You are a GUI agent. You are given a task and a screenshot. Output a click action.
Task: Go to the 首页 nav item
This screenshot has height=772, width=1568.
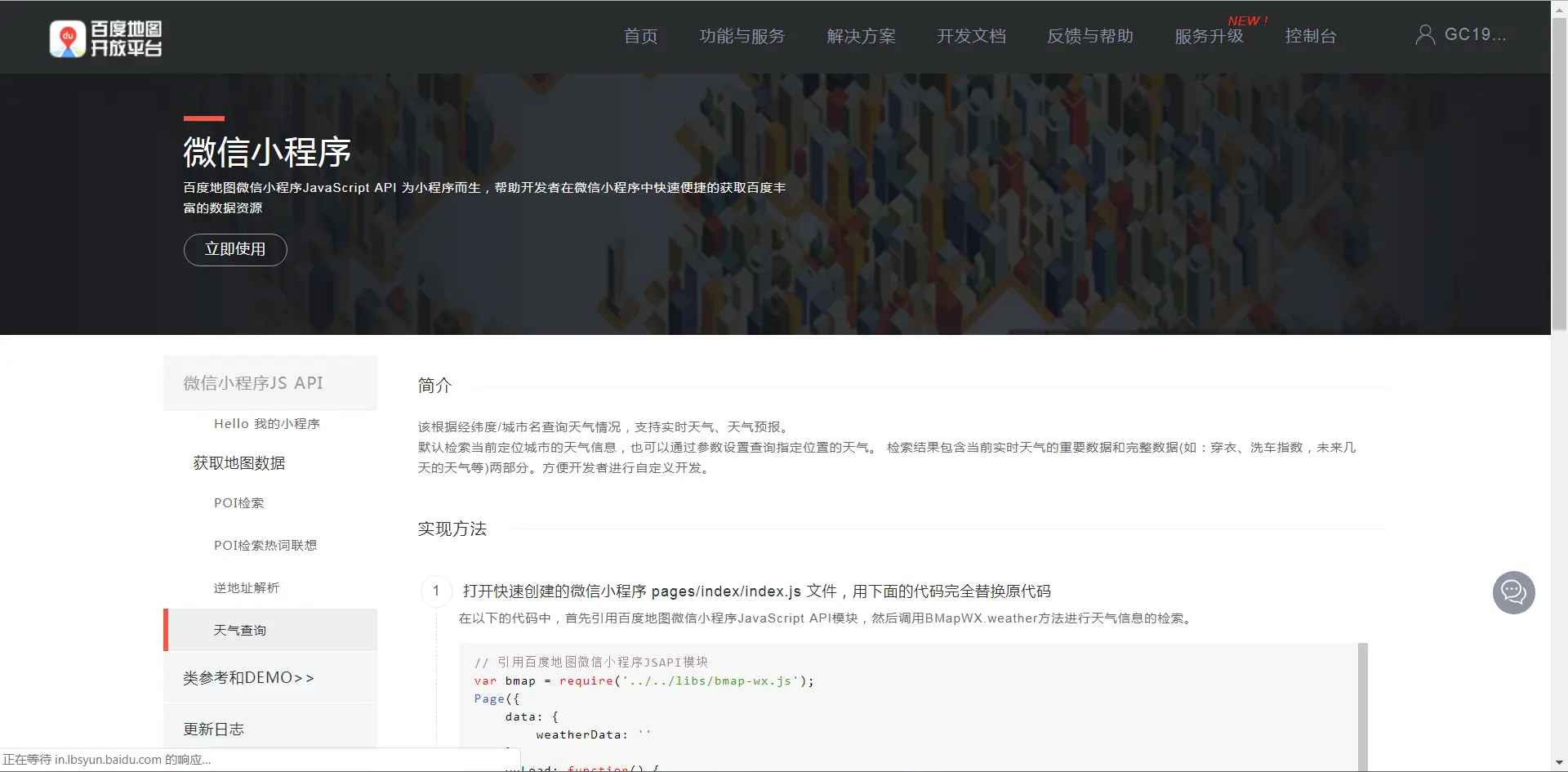[x=640, y=36]
